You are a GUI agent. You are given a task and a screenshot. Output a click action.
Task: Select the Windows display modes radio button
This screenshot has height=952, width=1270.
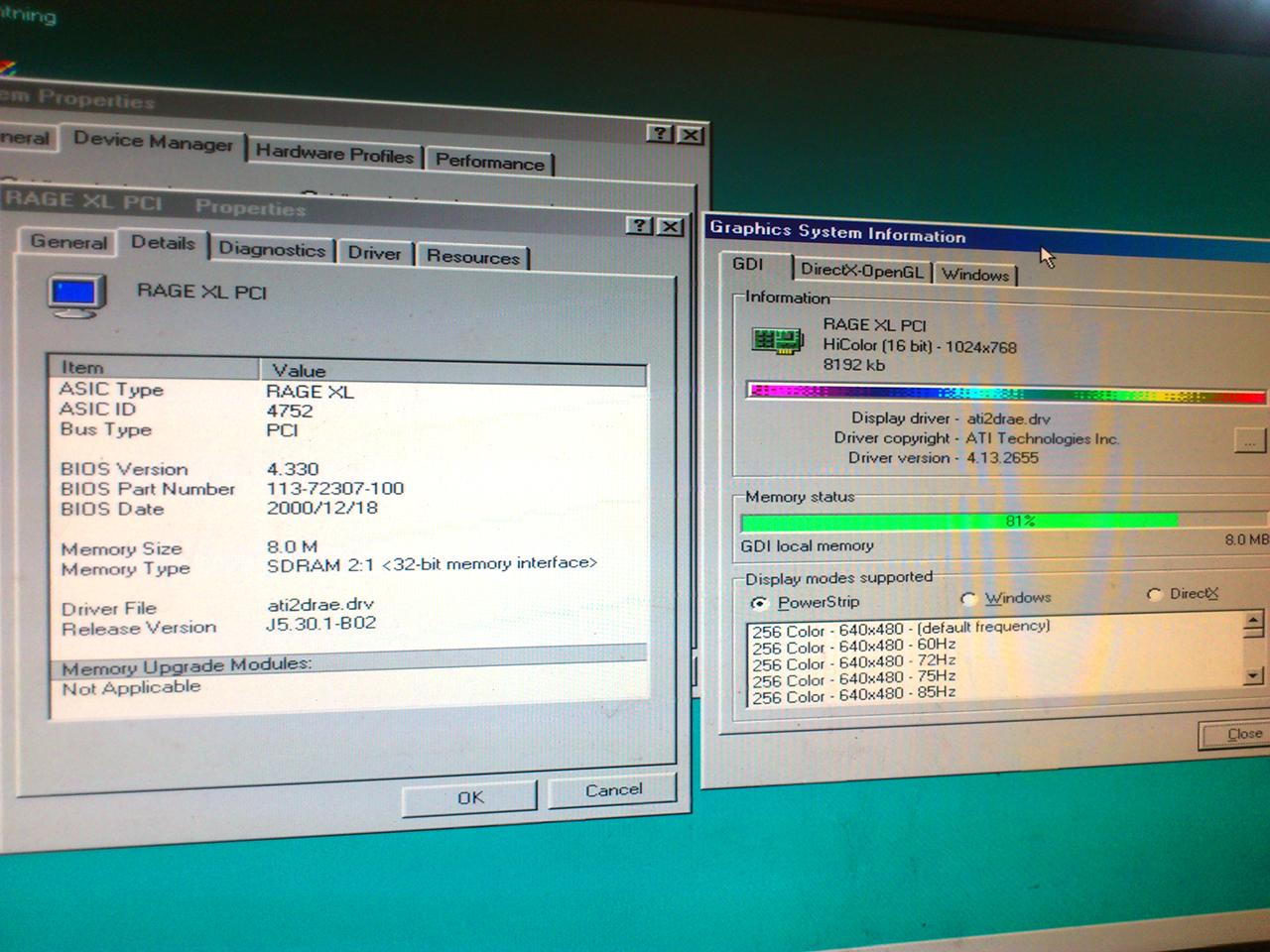pyautogui.click(x=968, y=598)
